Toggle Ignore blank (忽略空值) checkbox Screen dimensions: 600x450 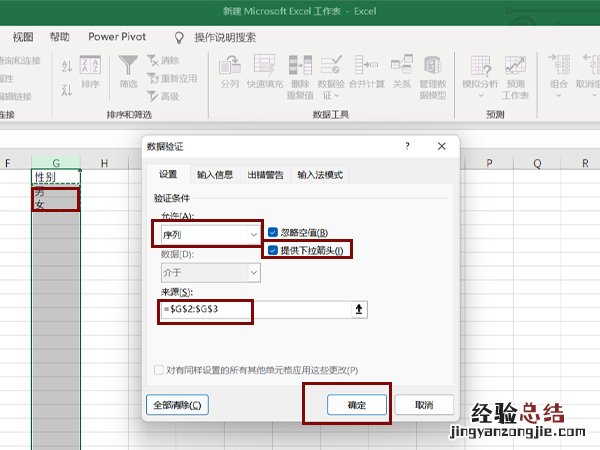(273, 233)
